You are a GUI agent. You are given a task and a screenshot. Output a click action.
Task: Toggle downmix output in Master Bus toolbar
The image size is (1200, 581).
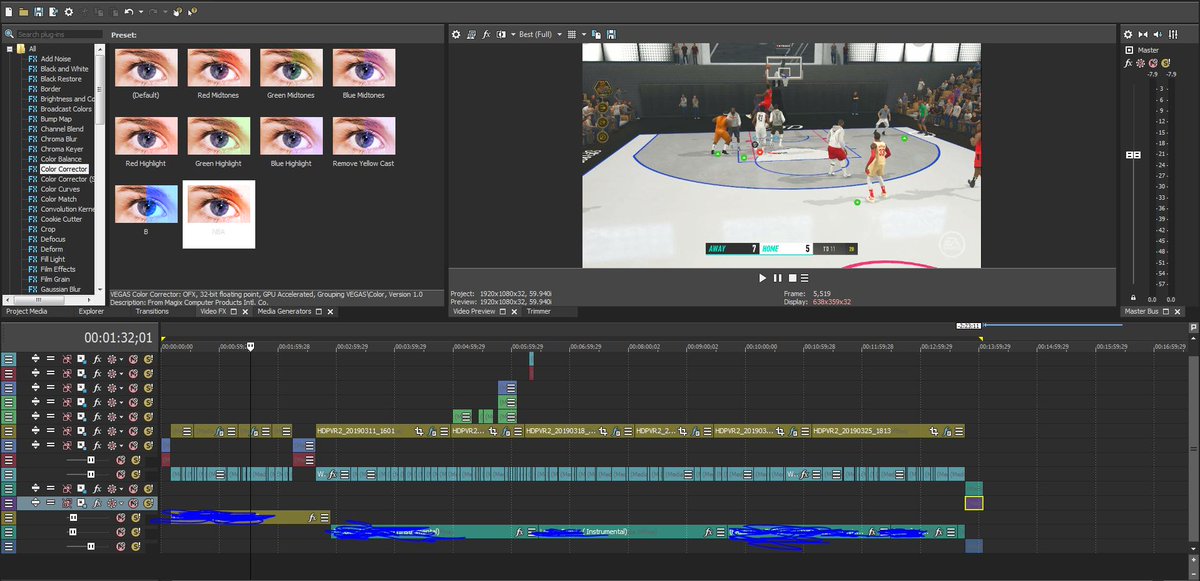[1143, 34]
